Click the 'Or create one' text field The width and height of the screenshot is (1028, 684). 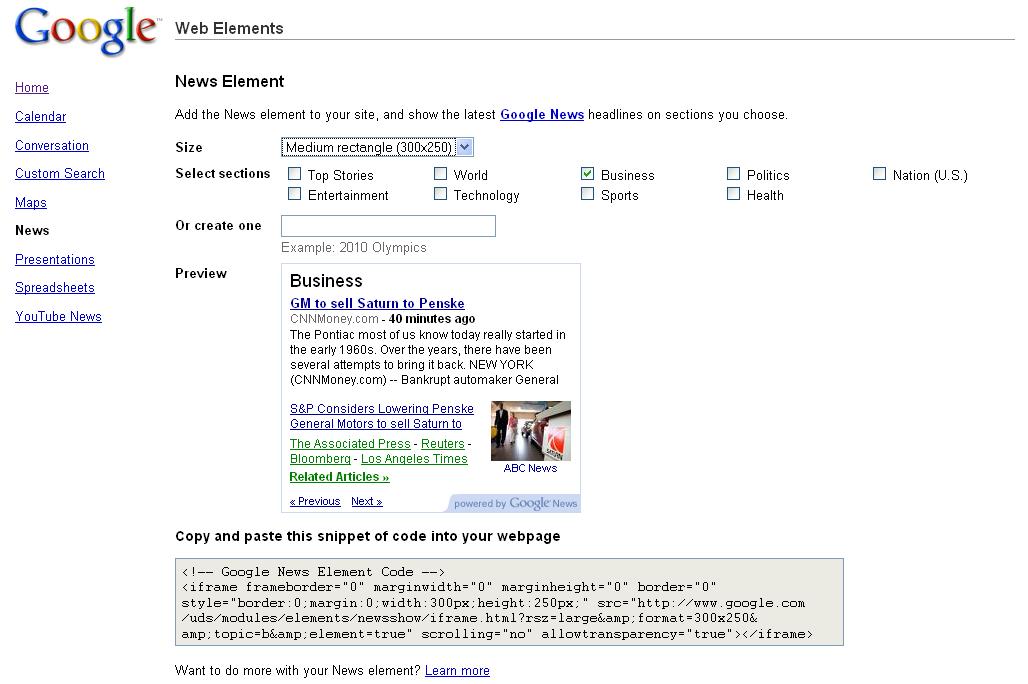[388, 226]
